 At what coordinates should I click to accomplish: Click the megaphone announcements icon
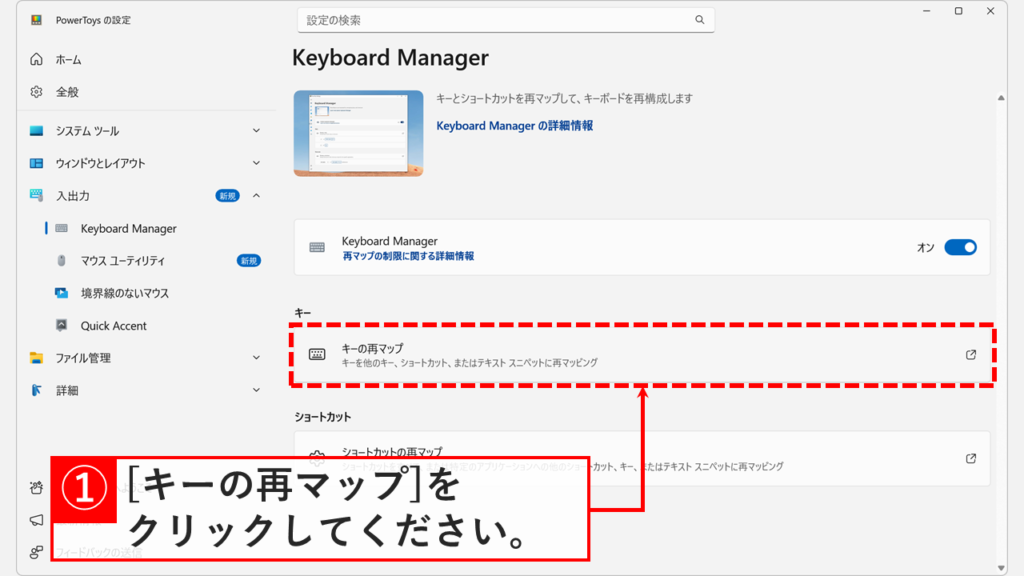pos(36,519)
